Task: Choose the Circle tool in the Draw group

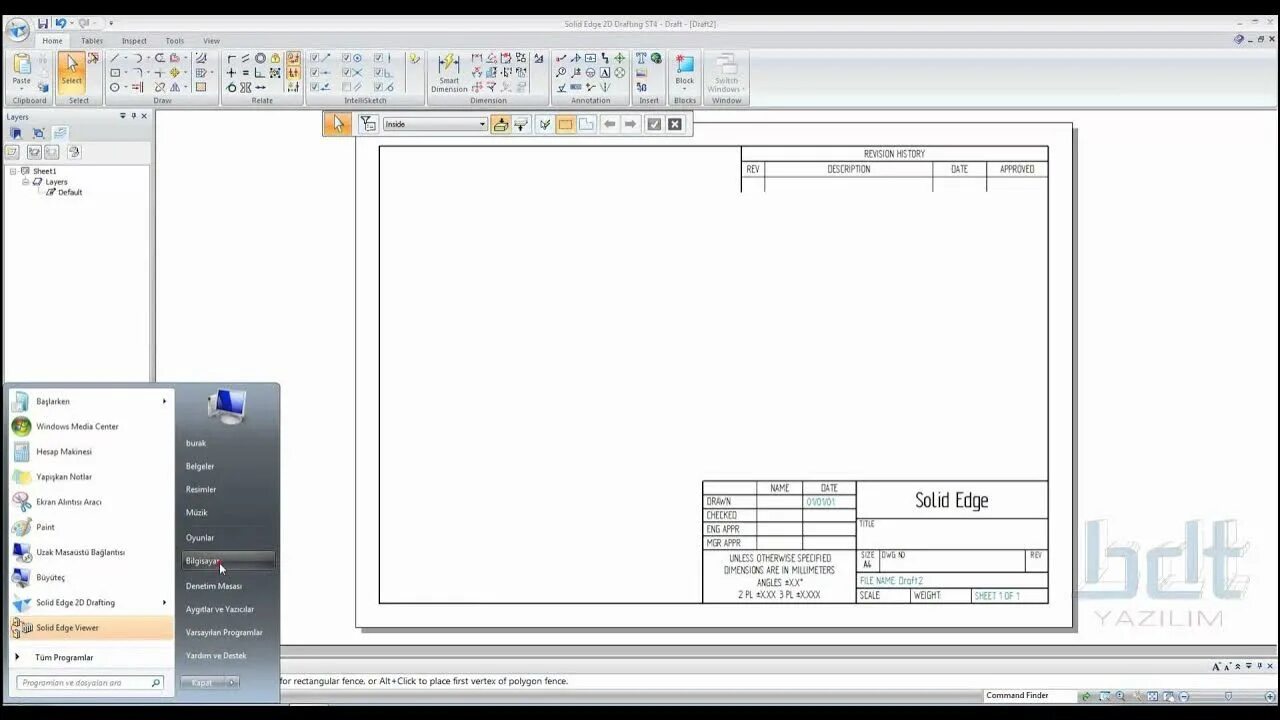Action: pos(115,88)
